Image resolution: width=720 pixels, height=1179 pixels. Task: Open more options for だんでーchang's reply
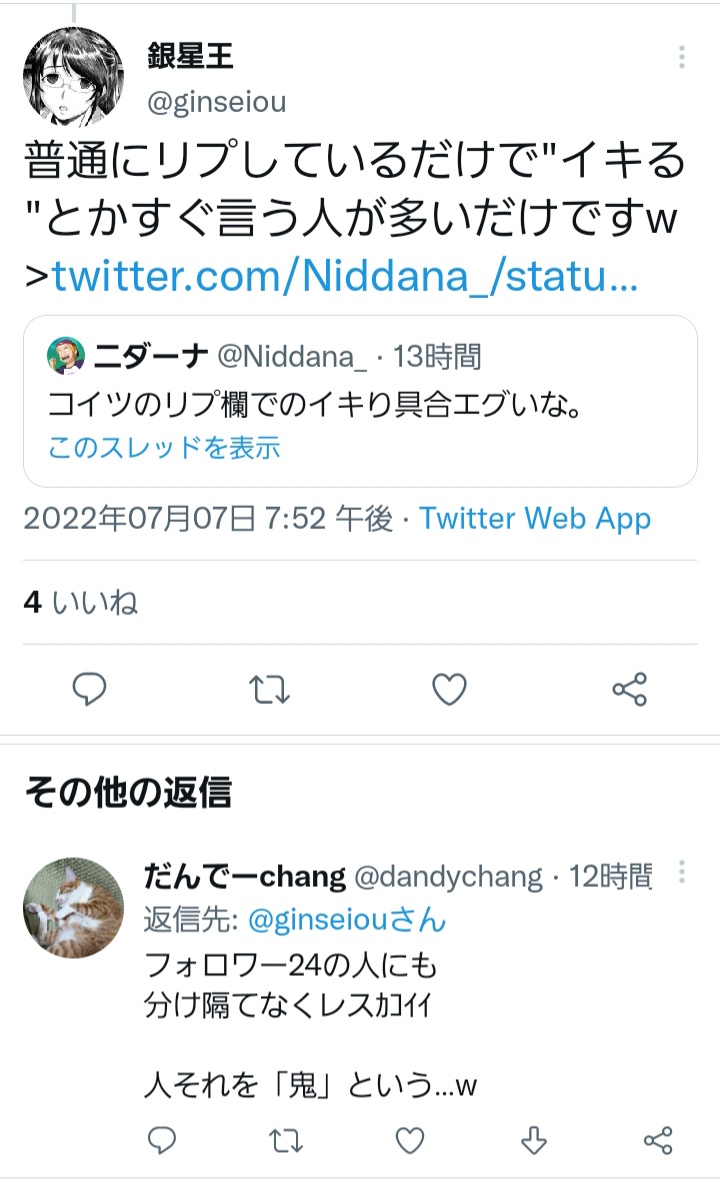[682, 872]
